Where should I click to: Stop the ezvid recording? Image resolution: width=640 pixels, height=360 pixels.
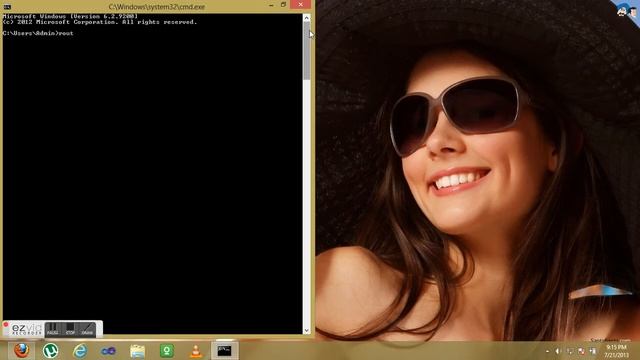point(70,329)
